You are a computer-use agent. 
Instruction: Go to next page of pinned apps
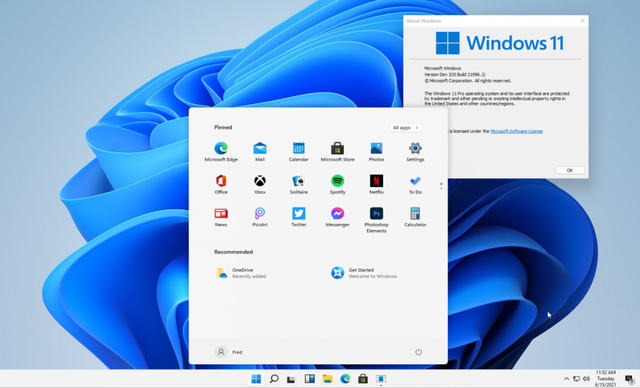(x=441, y=188)
